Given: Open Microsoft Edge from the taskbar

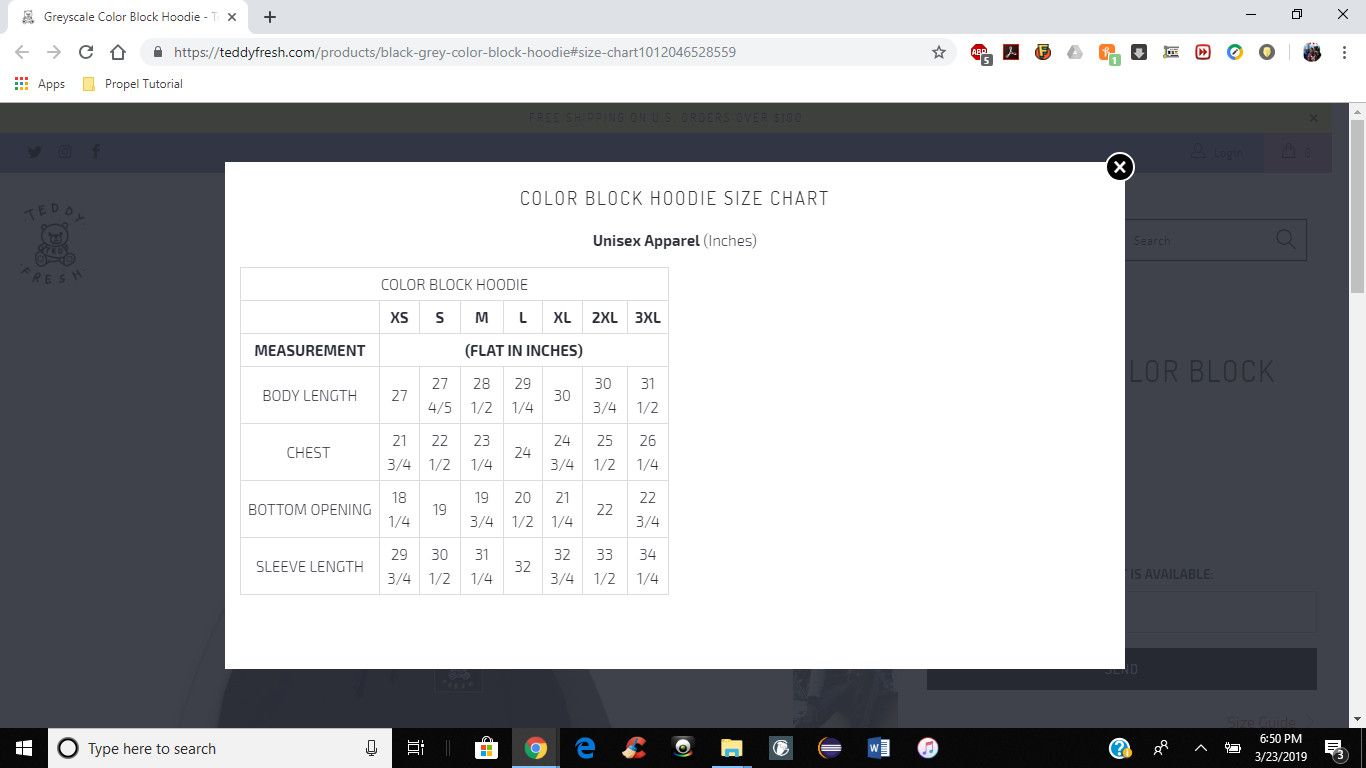Looking at the screenshot, I should pos(585,748).
